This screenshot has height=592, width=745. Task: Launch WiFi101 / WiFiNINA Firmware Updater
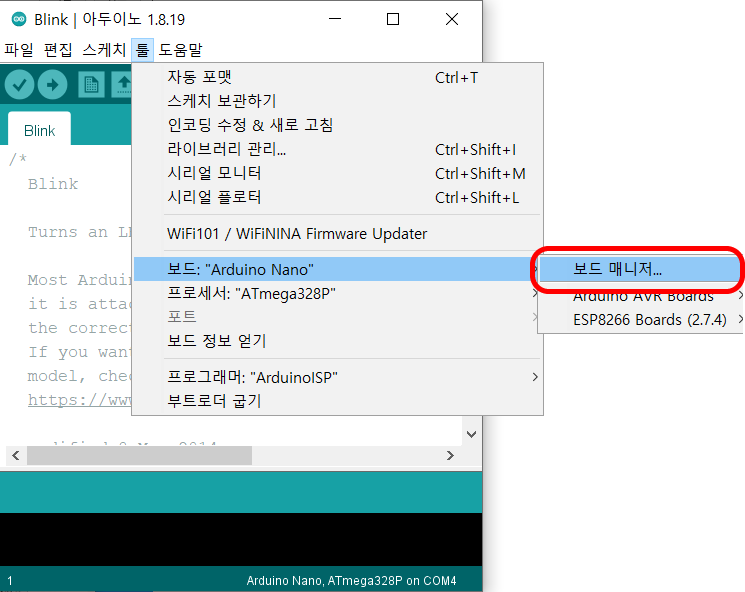point(337,234)
